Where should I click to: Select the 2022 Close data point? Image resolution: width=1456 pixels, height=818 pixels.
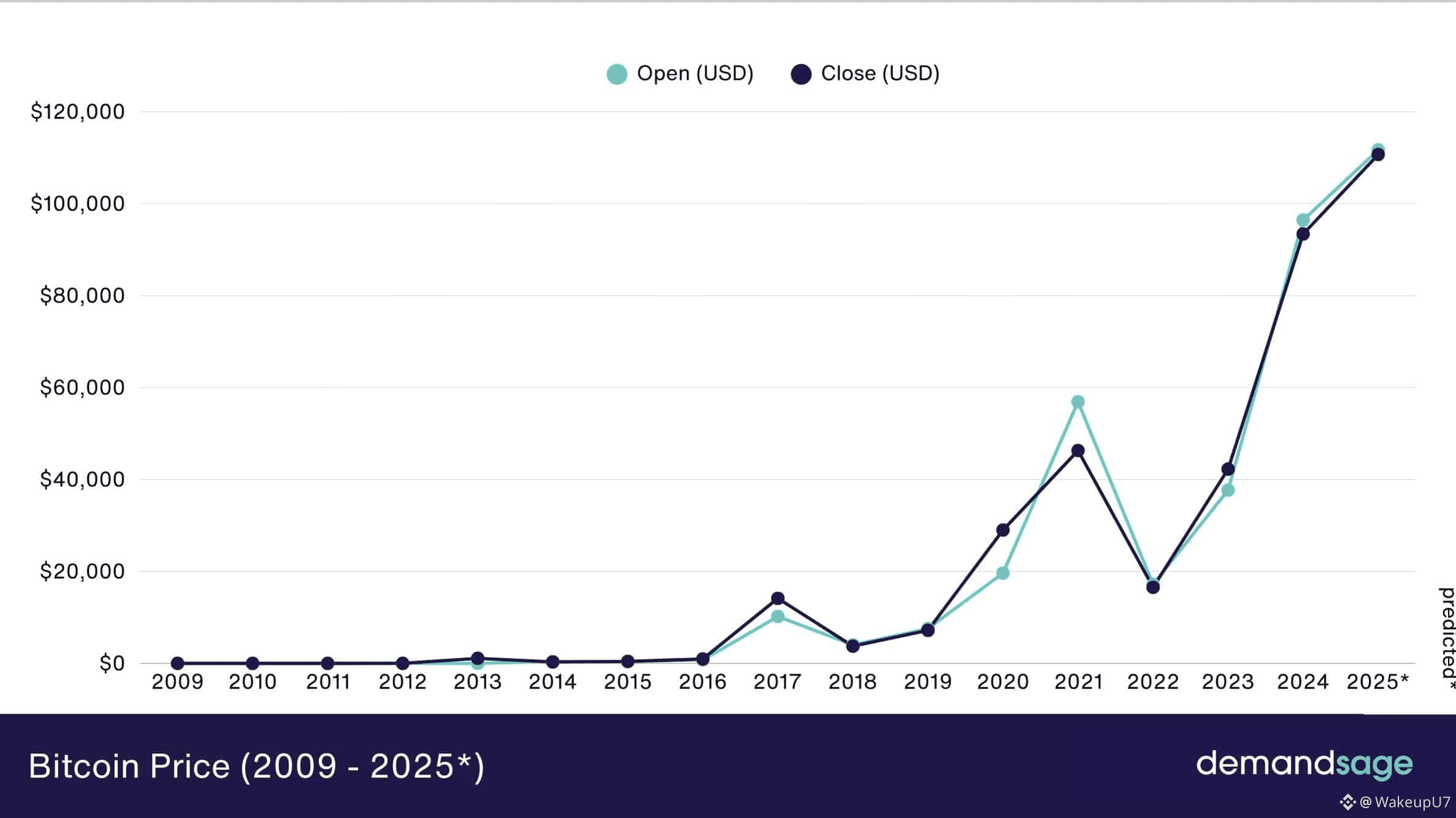click(1153, 587)
